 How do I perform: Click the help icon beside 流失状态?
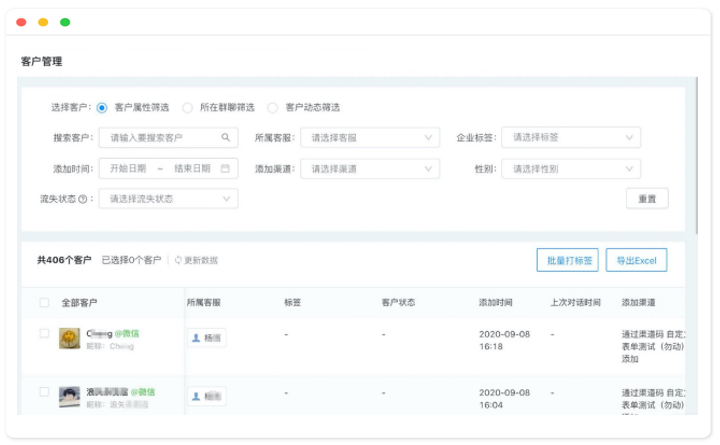[83, 199]
